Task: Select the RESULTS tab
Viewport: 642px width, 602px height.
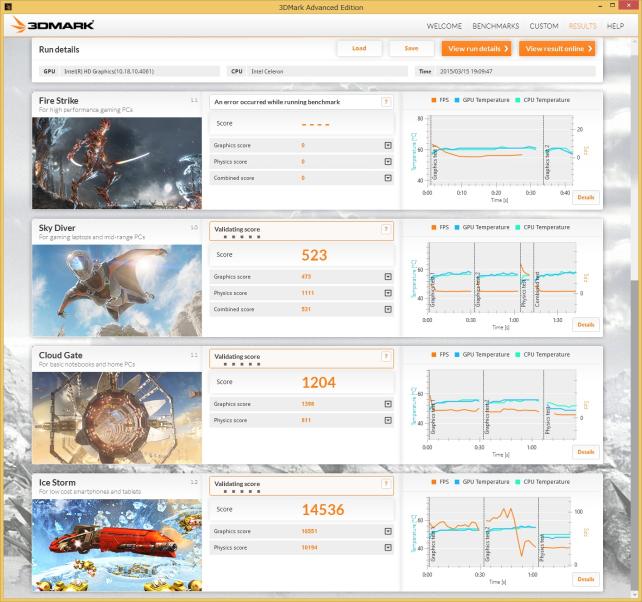Action: (x=582, y=26)
